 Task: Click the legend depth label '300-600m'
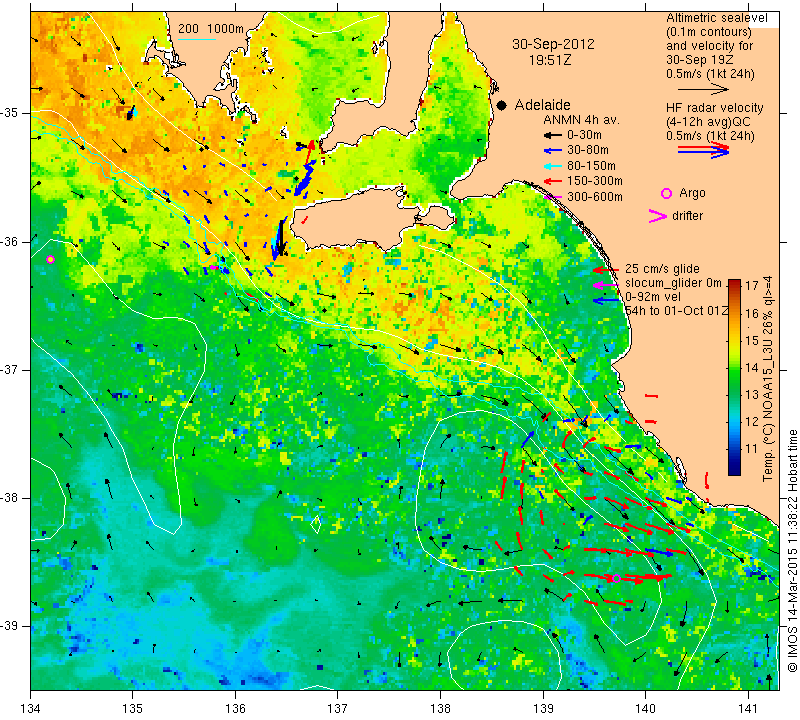[x=594, y=197]
